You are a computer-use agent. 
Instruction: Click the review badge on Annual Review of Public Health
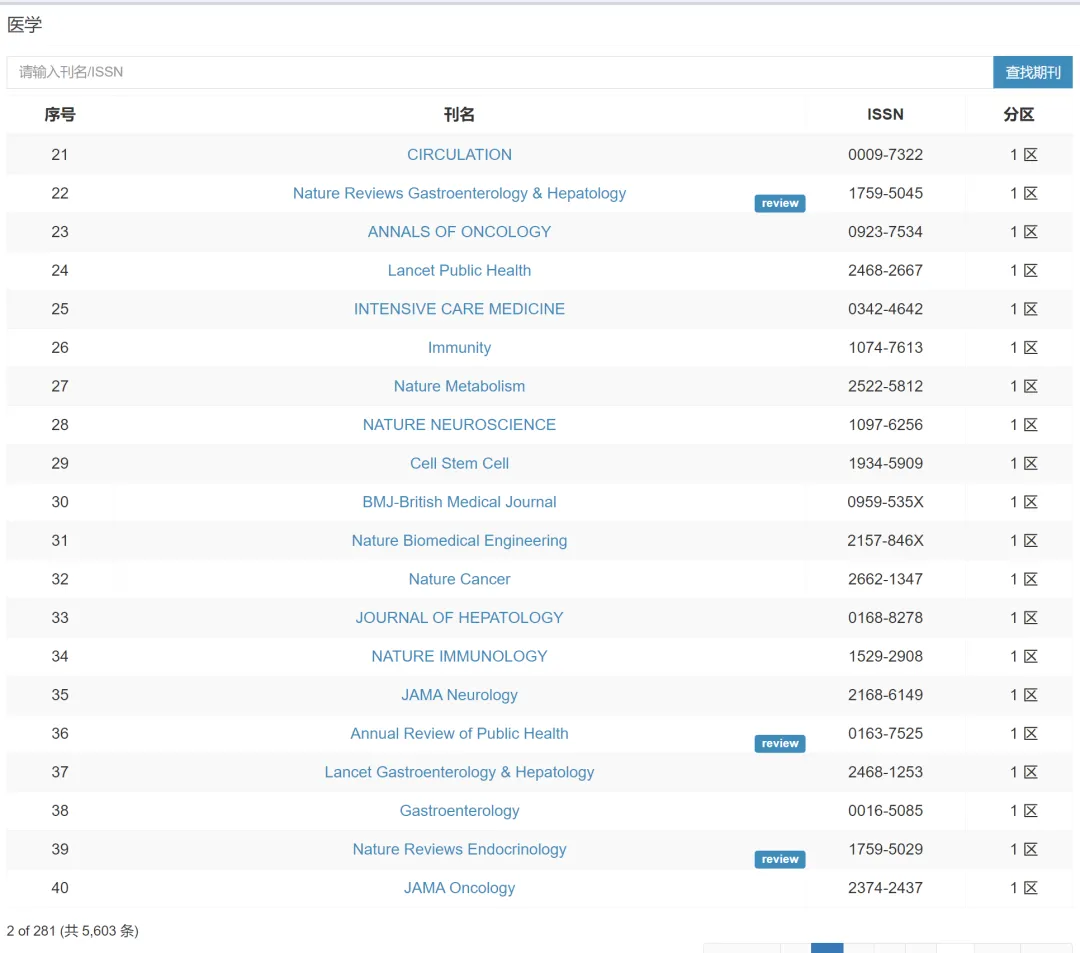pyautogui.click(x=779, y=743)
